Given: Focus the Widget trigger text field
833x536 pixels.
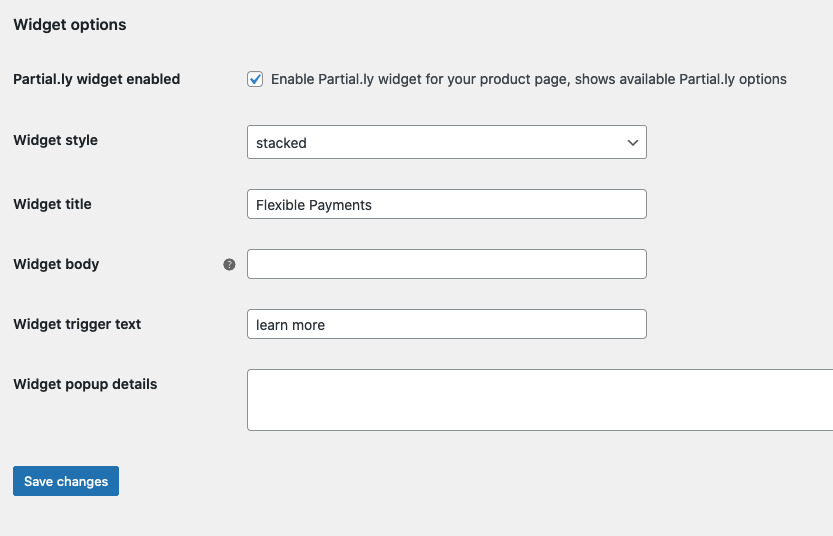Looking at the screenshot, I should point(447,324).
